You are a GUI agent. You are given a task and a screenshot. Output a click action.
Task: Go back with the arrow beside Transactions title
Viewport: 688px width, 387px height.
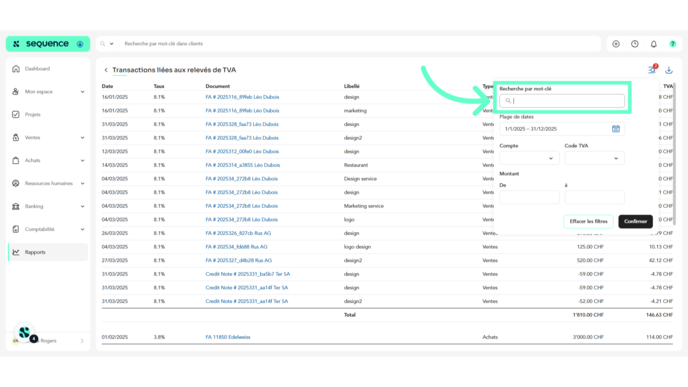pos(106,70)
